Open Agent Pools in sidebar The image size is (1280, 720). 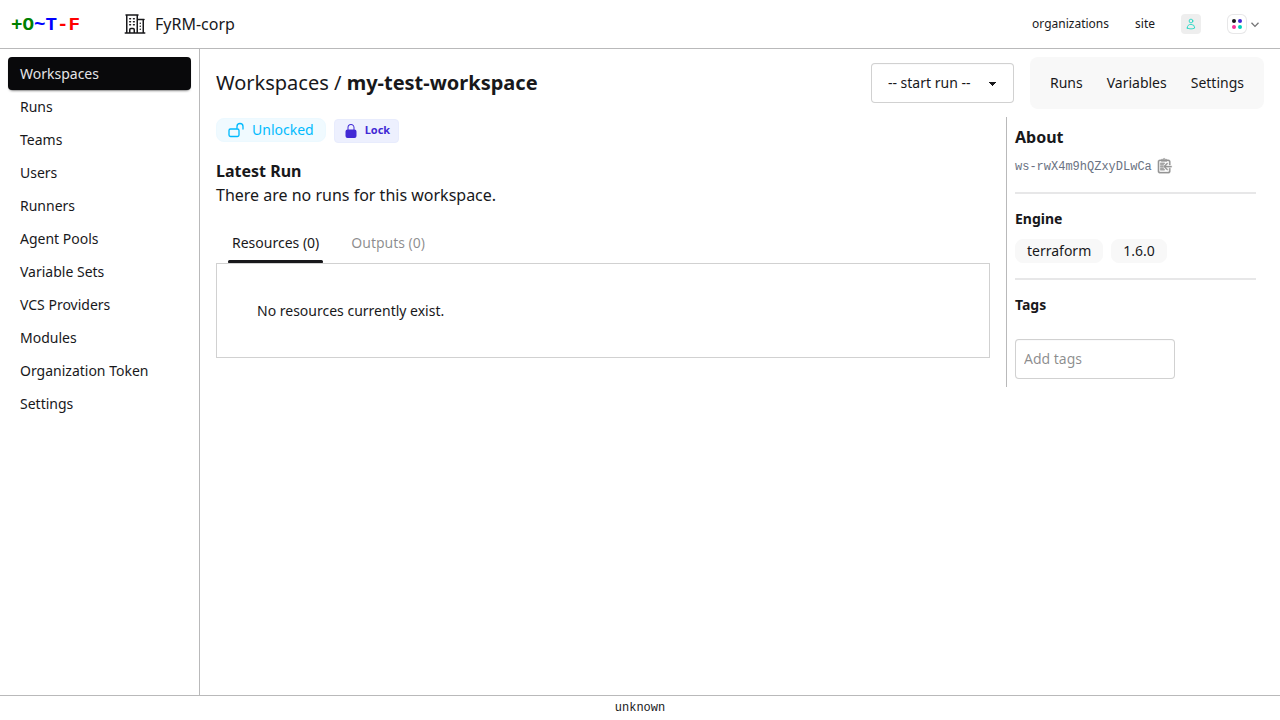coord(59,239)
